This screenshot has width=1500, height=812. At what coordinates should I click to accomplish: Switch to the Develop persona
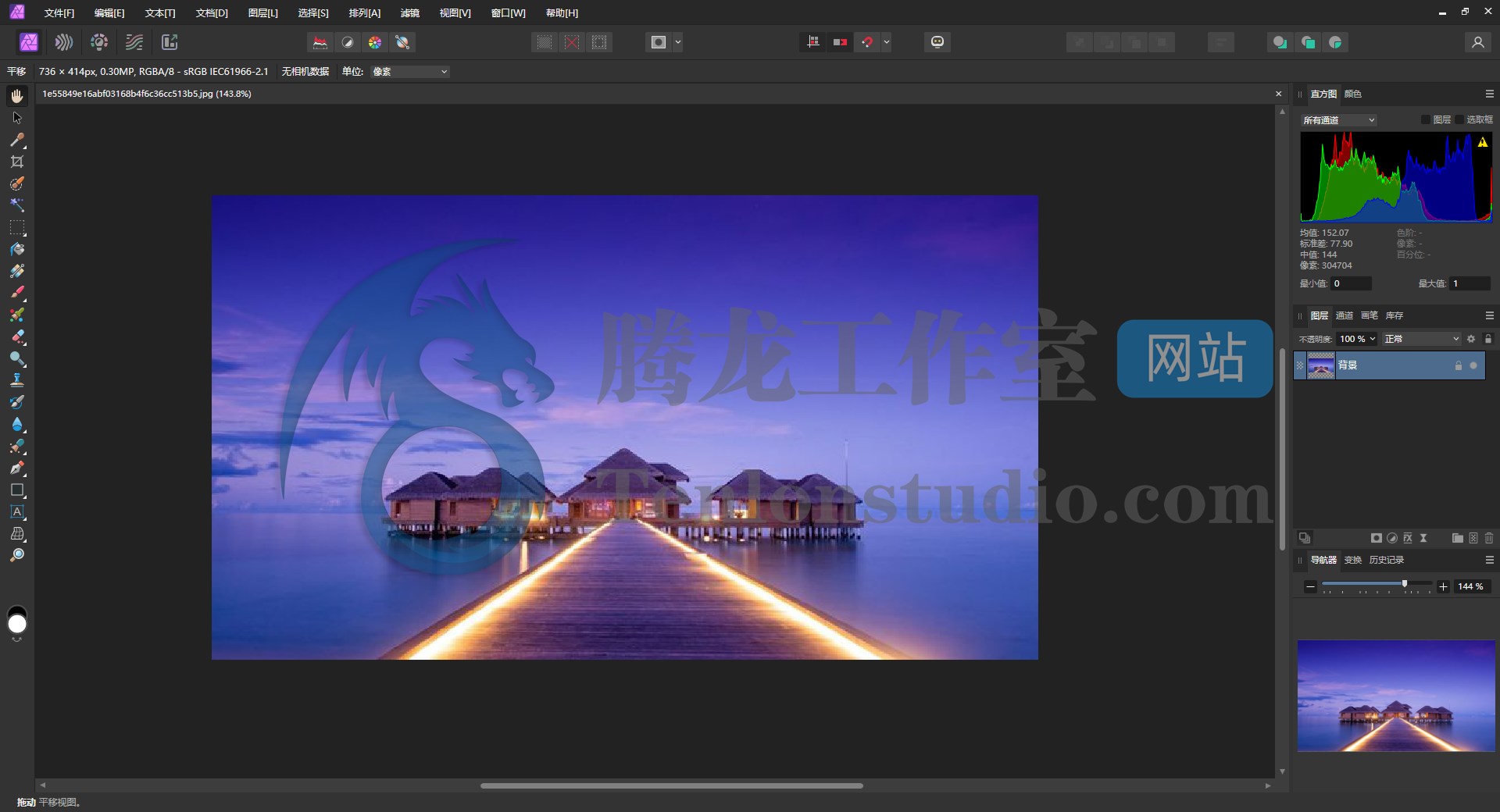[x=99, y=42]
